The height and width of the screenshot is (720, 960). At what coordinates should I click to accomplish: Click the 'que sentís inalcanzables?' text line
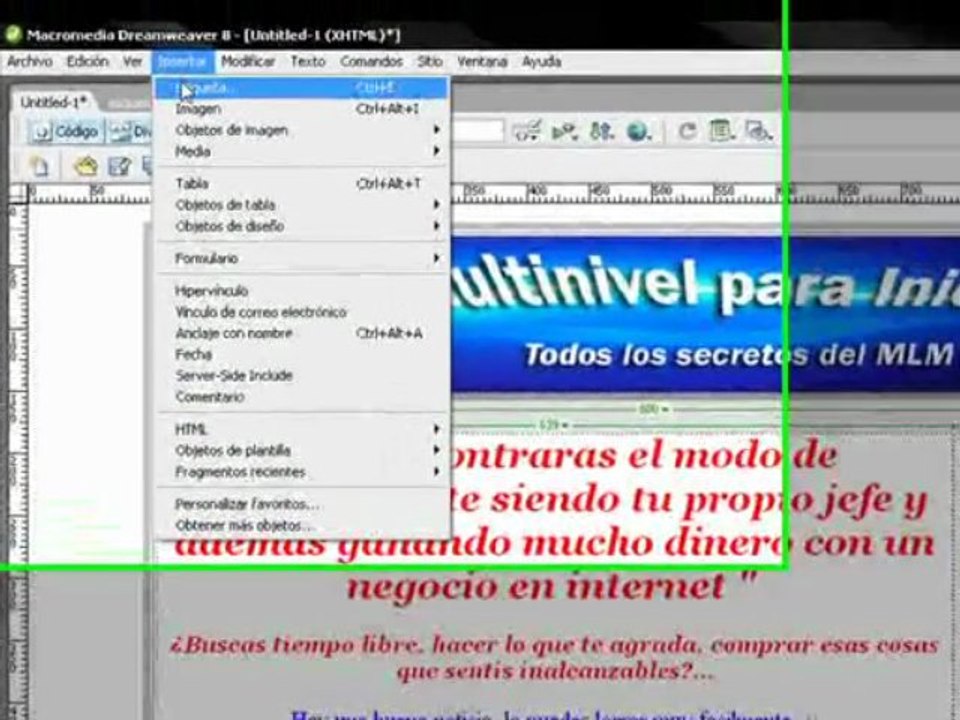click(555, 672)
